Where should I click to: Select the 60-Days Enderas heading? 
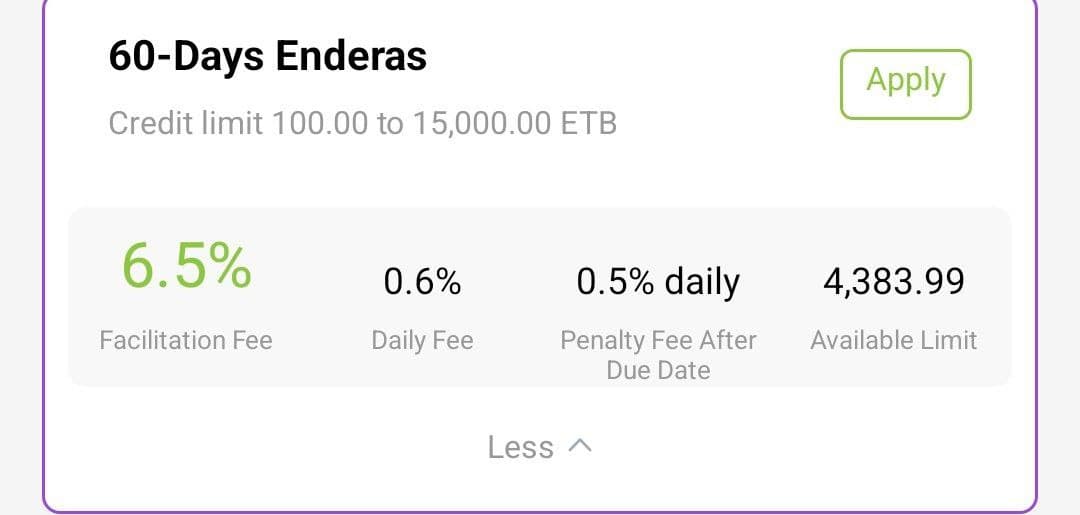click(x=268, y=56)
